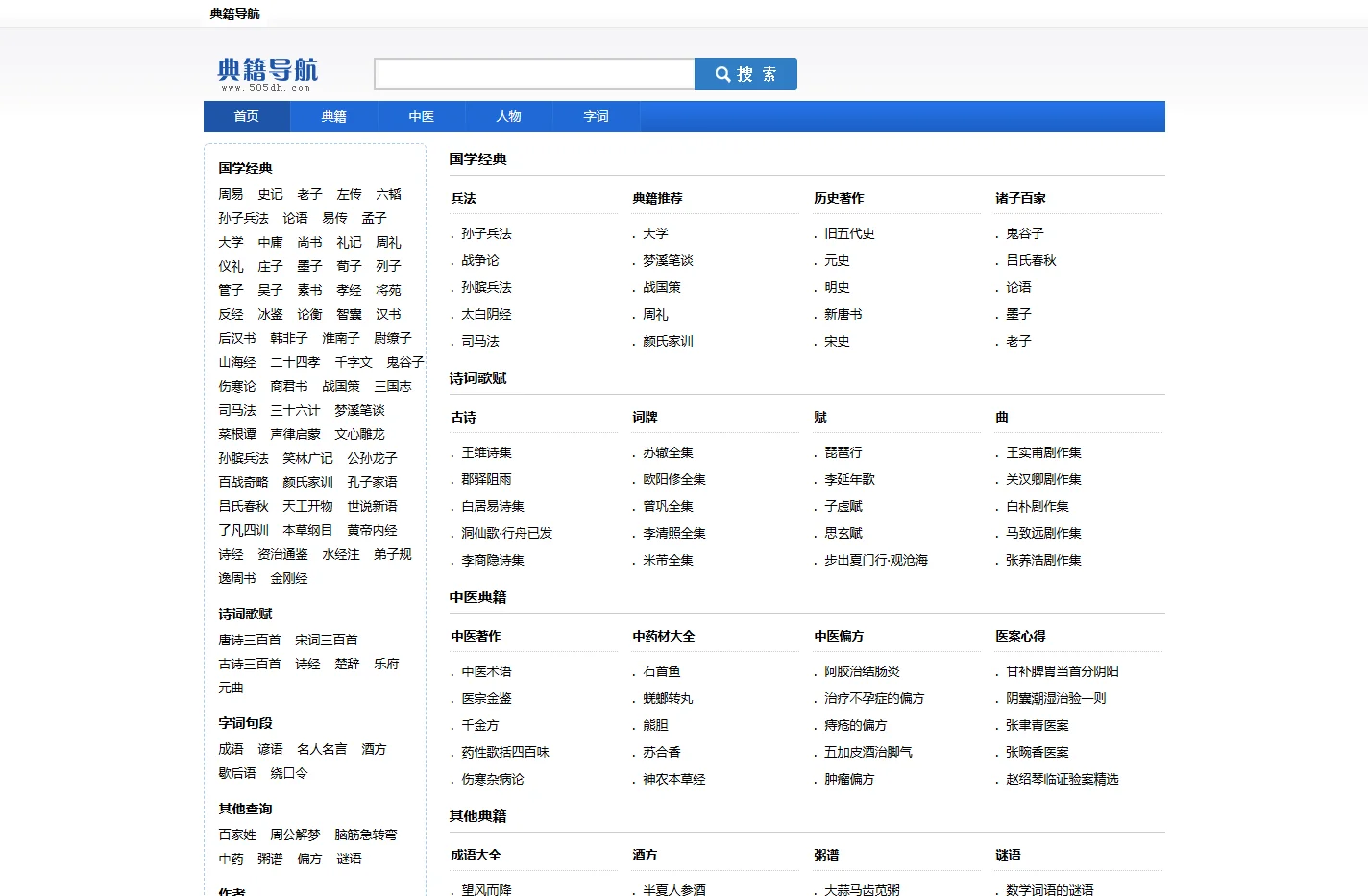
Task: Open the 典籍 navigation tab
Action: (x=333, y=116)
